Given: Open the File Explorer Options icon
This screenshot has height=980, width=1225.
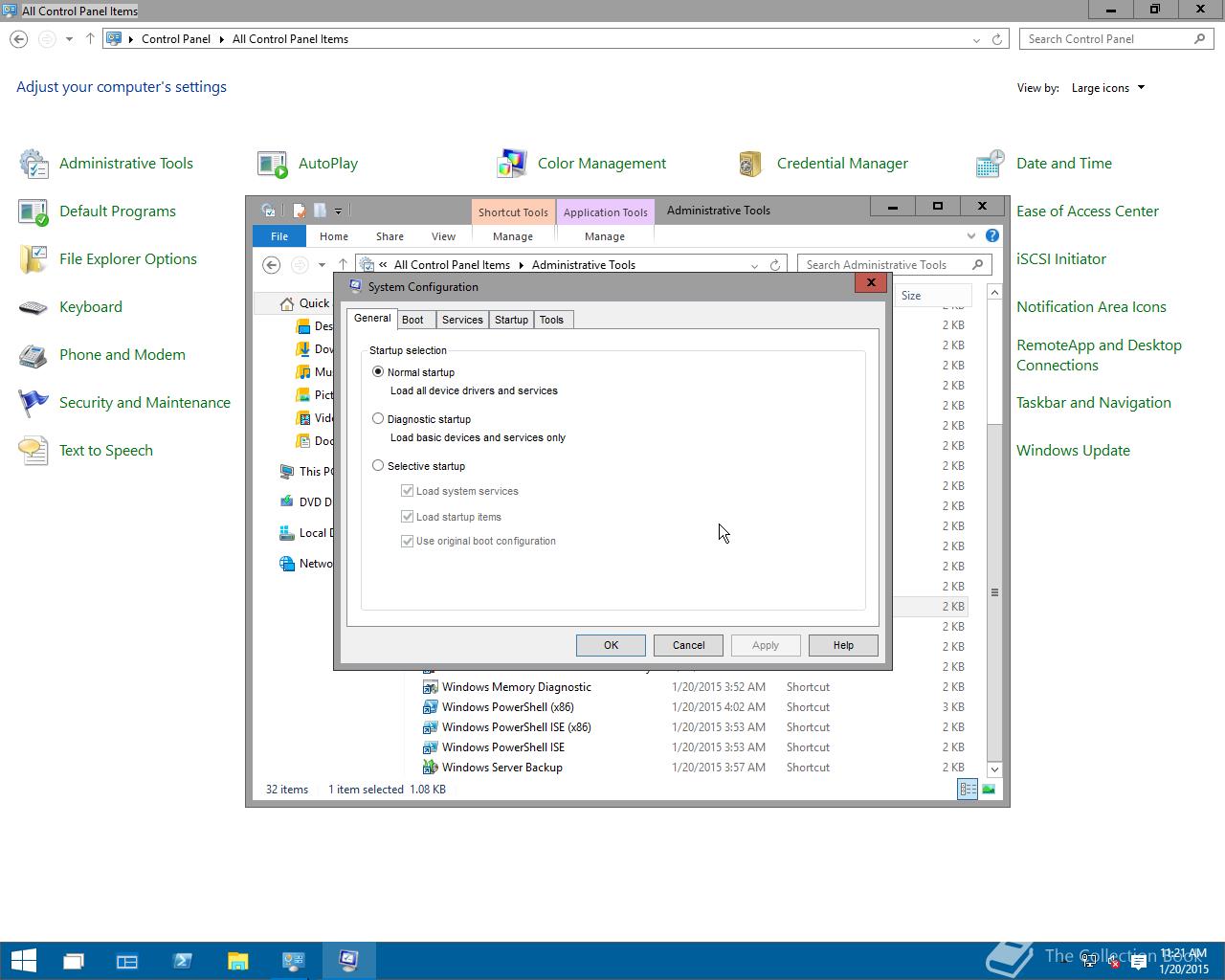Looking at the screenshot, I should (x=33, y=259).
